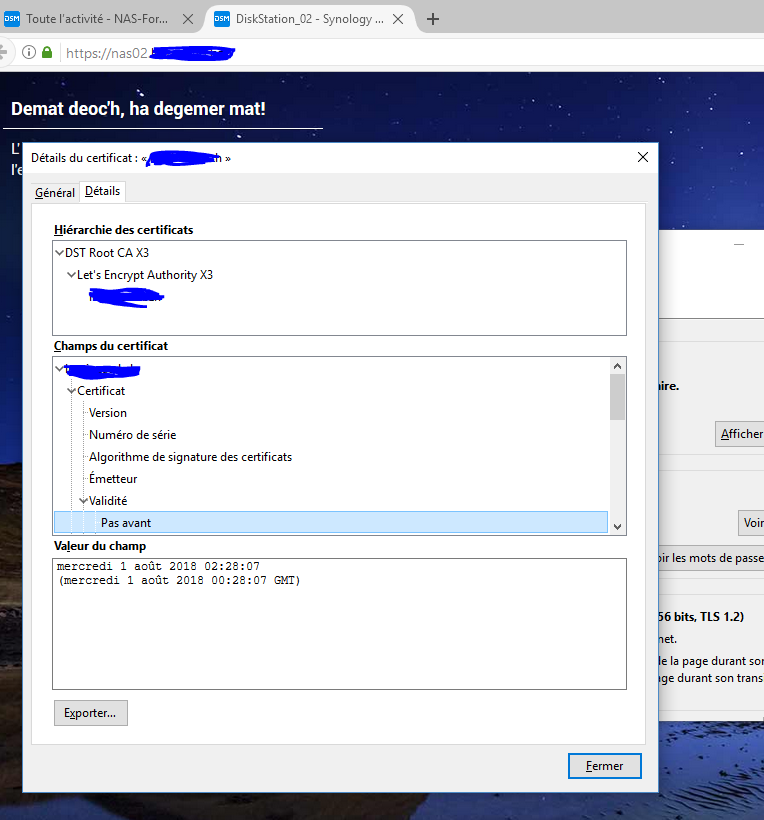Click Afficher button in background page info window
The height and width of the screenshot is (820, 764).
tap(740, 434)
